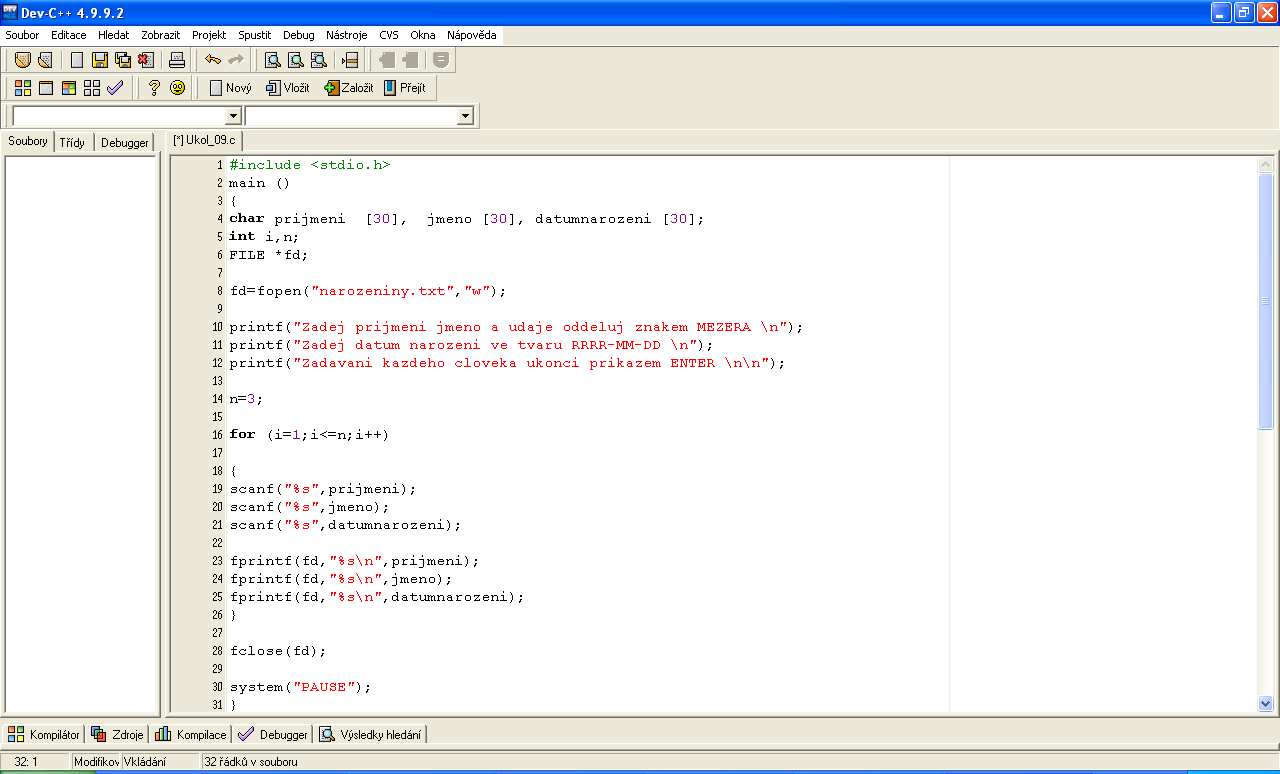Run the program with the window icon
The width and height of the screenshot is (1280, 774).
pos(45,88)
